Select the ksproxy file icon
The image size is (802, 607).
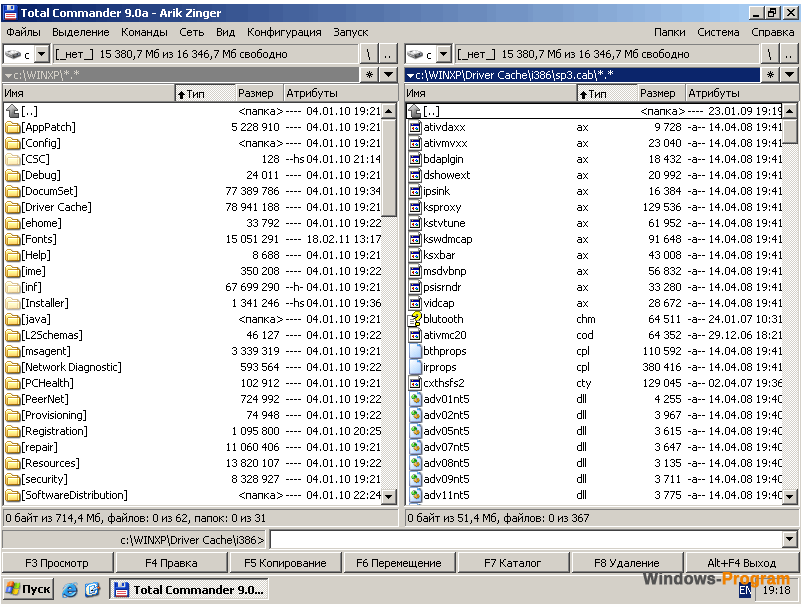[415, 207]
